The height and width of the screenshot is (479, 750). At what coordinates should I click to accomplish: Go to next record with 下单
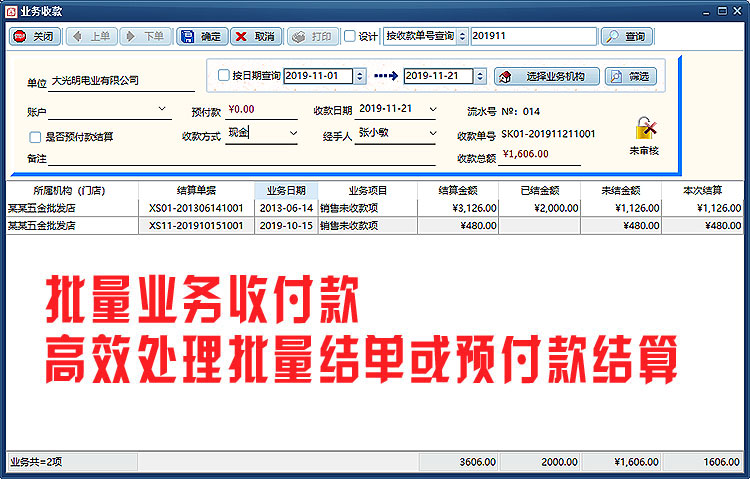(145, 36)
